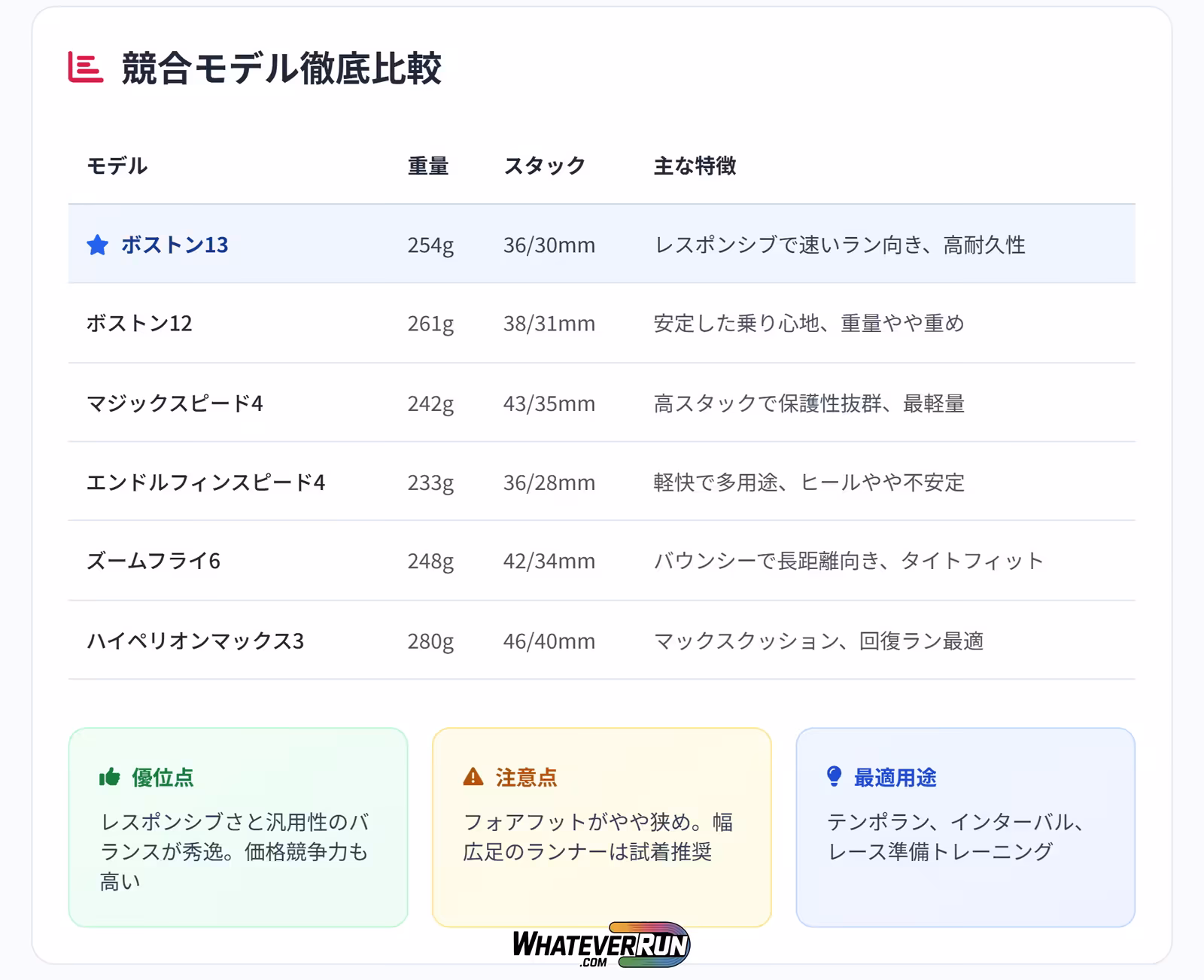Click the 注意点 card heading

(x=526, y=778)
